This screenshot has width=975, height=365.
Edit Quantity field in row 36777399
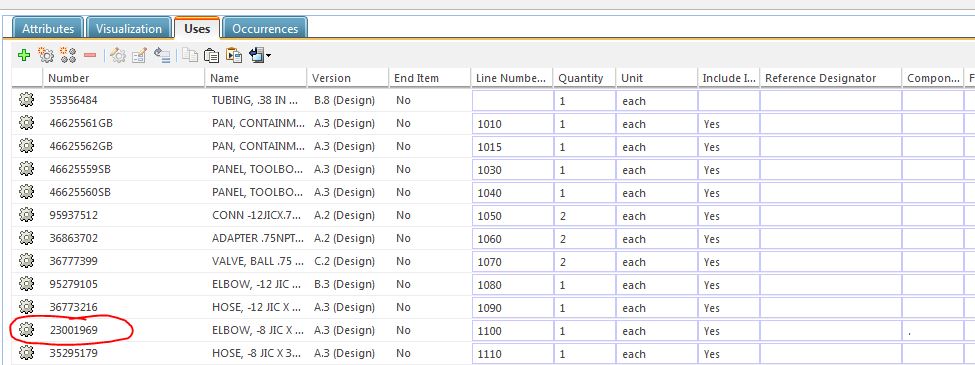tap(585, 262)
